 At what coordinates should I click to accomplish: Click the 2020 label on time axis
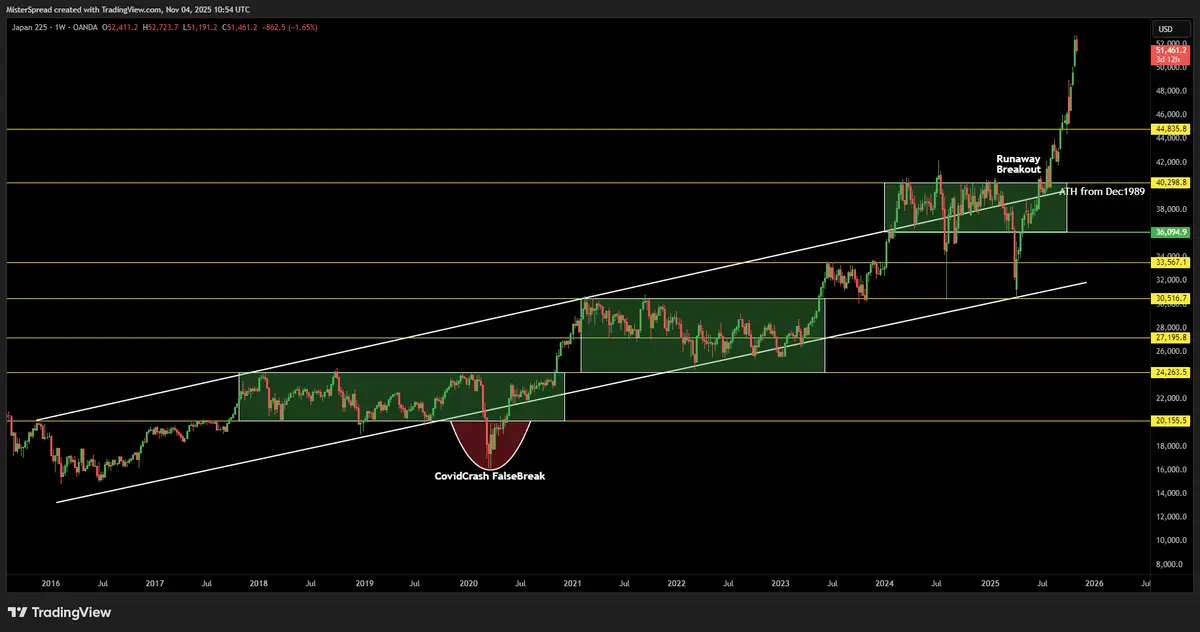[467, 582]
